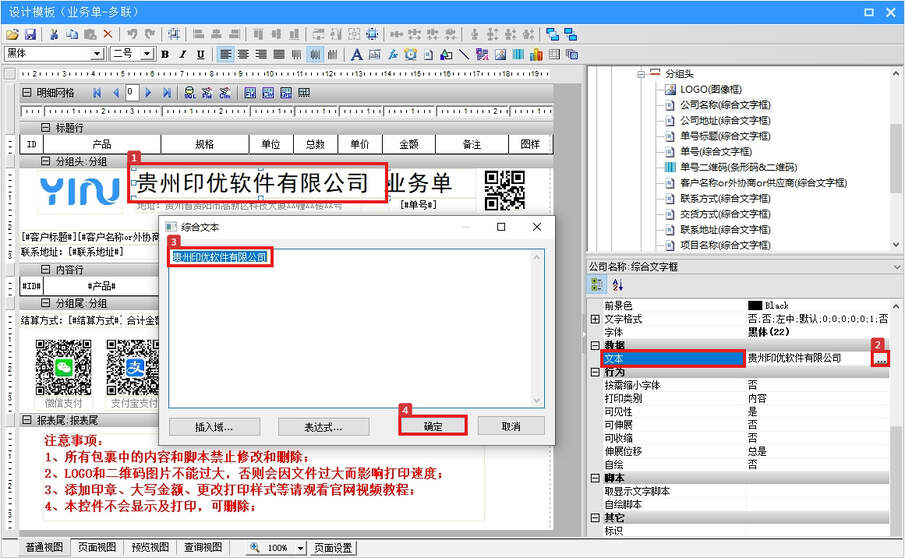Image resolution: width=905 pixels, height=558 pixels.
Task: Click the 插入域... button
Action: 214,427
